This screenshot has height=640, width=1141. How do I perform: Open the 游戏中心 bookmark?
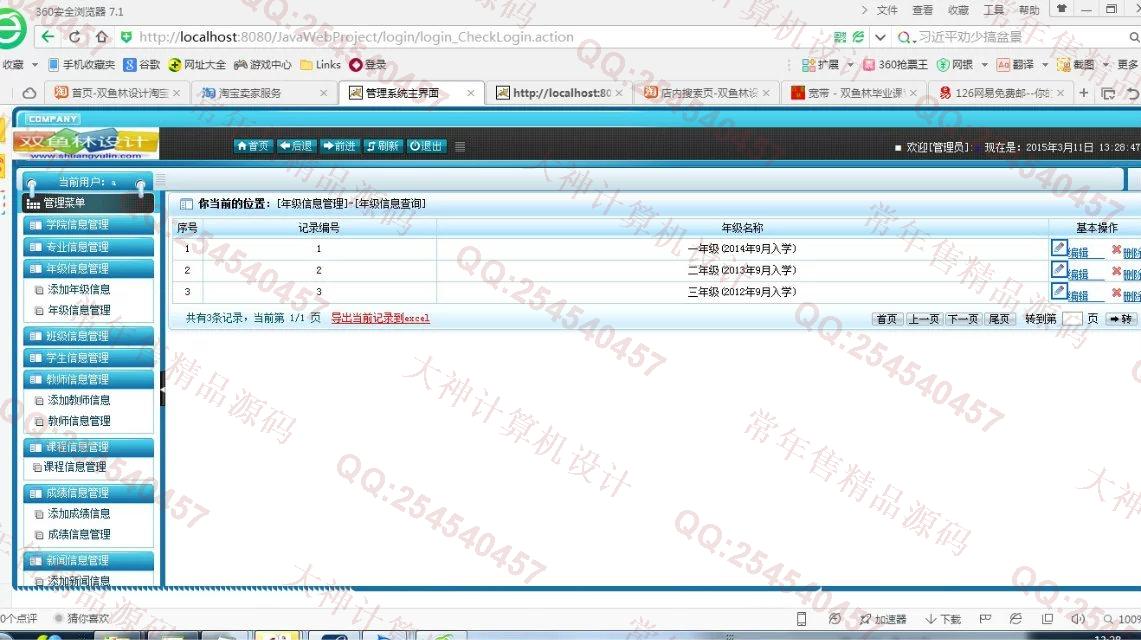pyautogui.click(x=263, y=65)
